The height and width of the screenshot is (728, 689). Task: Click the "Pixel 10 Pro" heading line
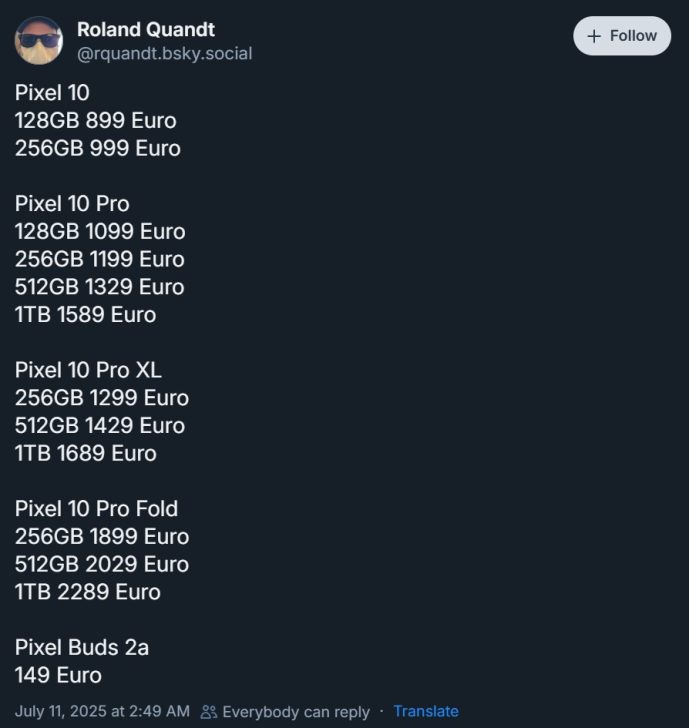[x=72, y=203]
